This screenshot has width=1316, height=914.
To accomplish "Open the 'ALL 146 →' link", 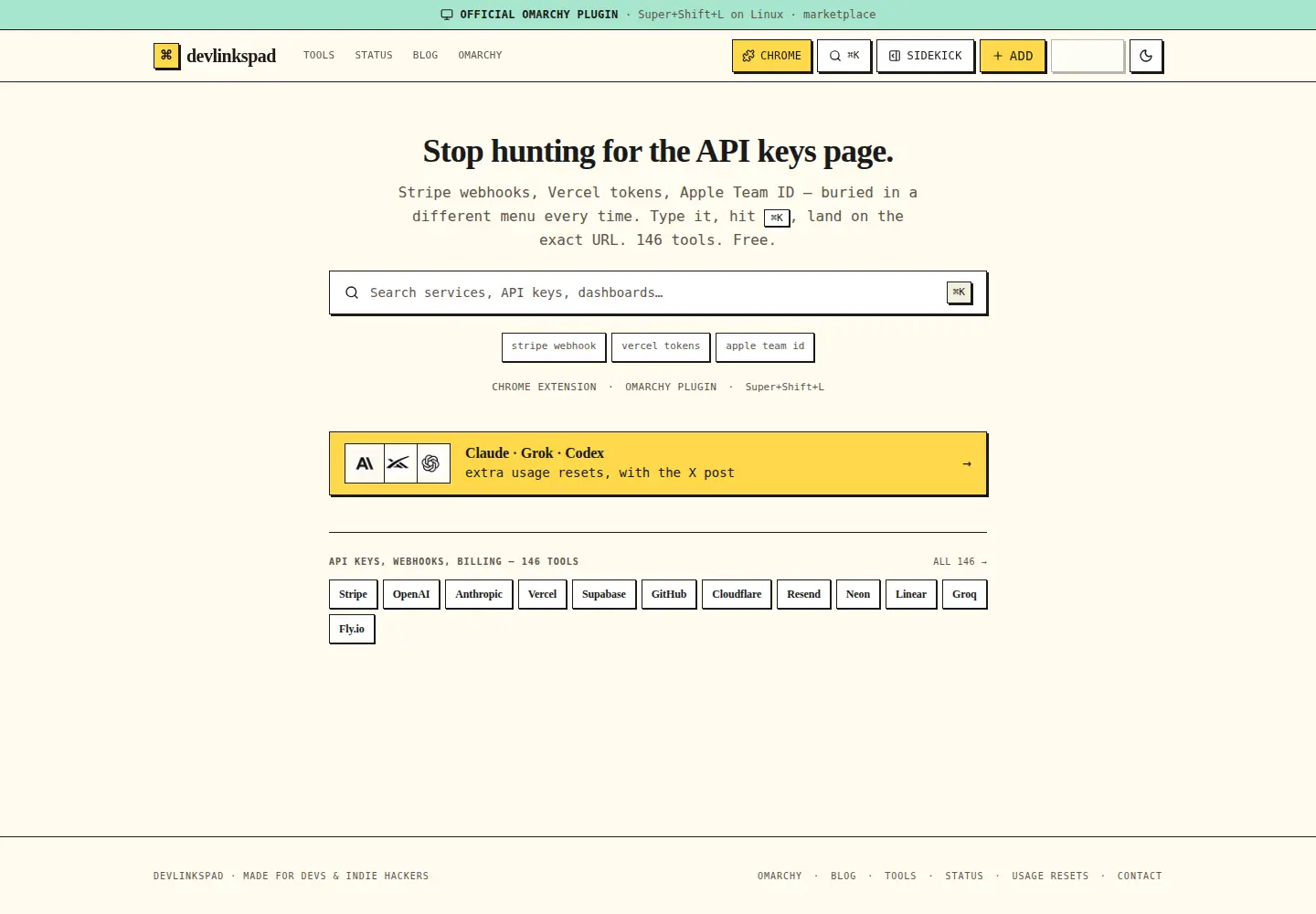I will pos(960,562).
